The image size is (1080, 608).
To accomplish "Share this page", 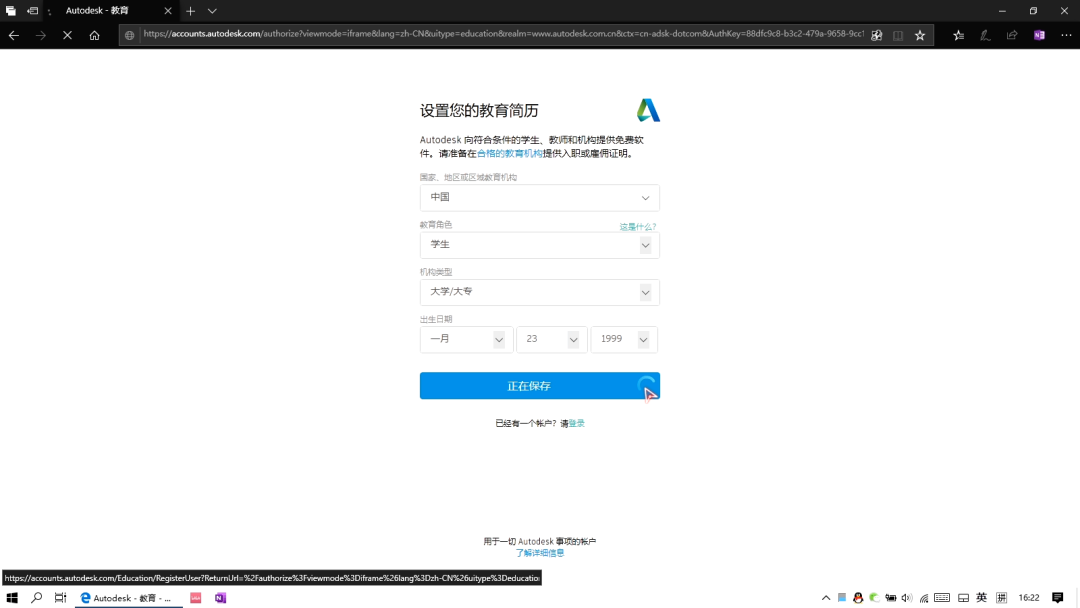I will tap(1012, 35).
